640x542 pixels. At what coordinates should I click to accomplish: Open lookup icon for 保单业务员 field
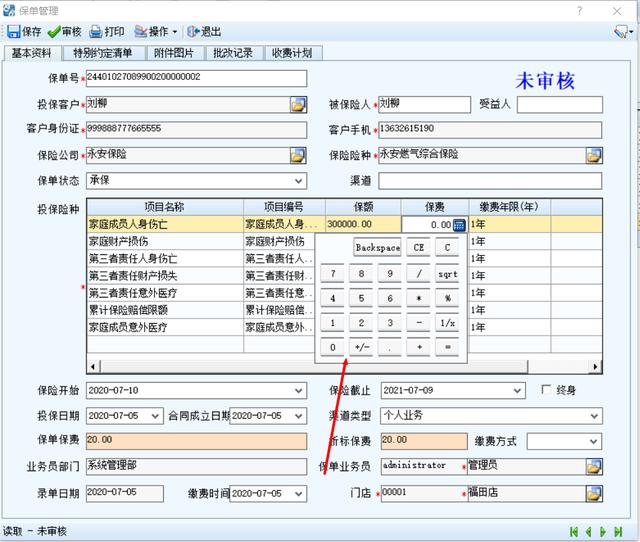[x=594, y=466]
